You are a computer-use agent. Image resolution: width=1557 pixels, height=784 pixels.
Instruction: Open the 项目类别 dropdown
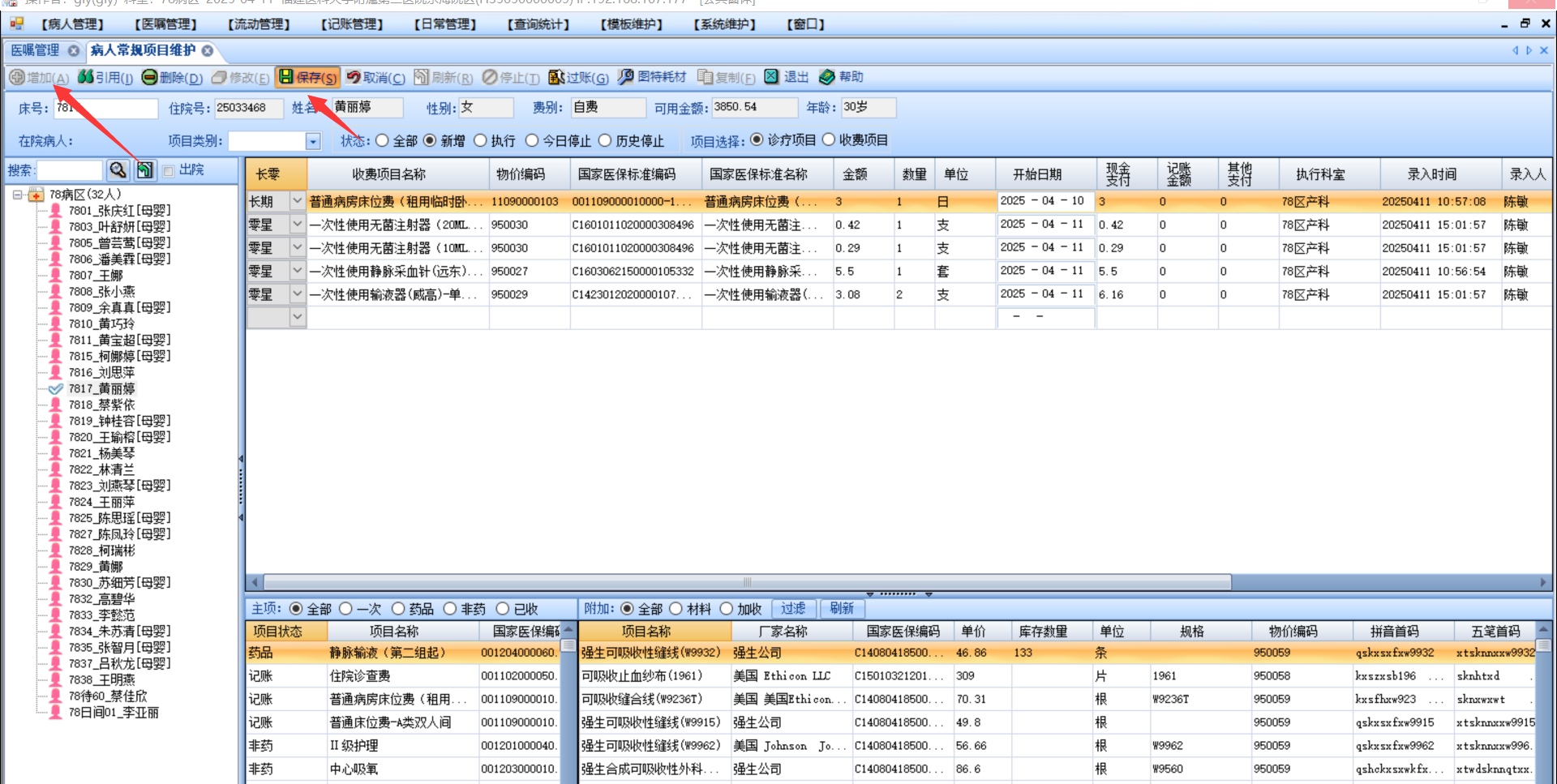pos(313,142)
